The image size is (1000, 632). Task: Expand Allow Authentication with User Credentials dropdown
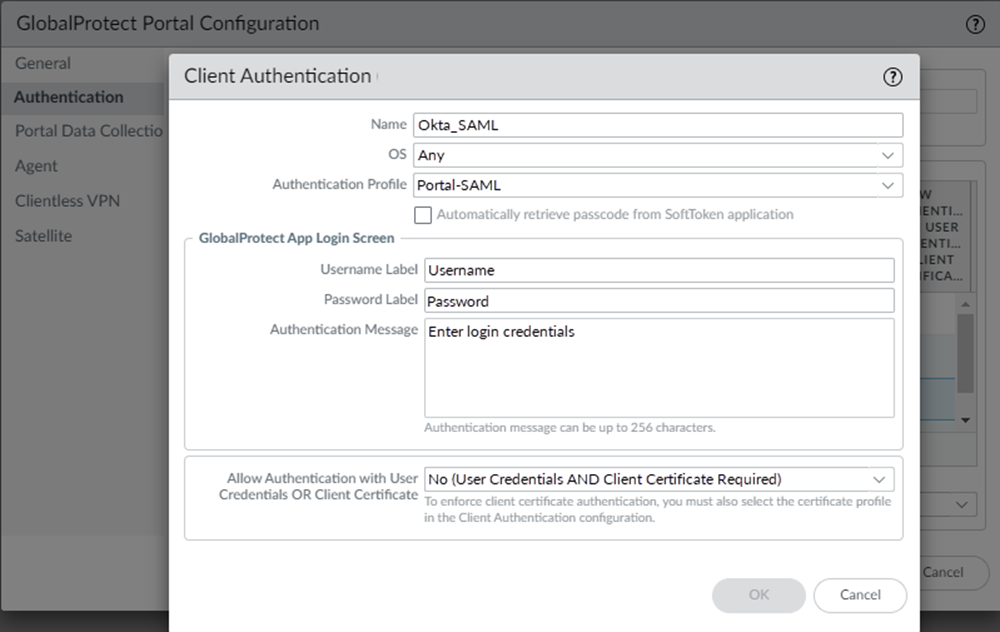pos(880,480)
